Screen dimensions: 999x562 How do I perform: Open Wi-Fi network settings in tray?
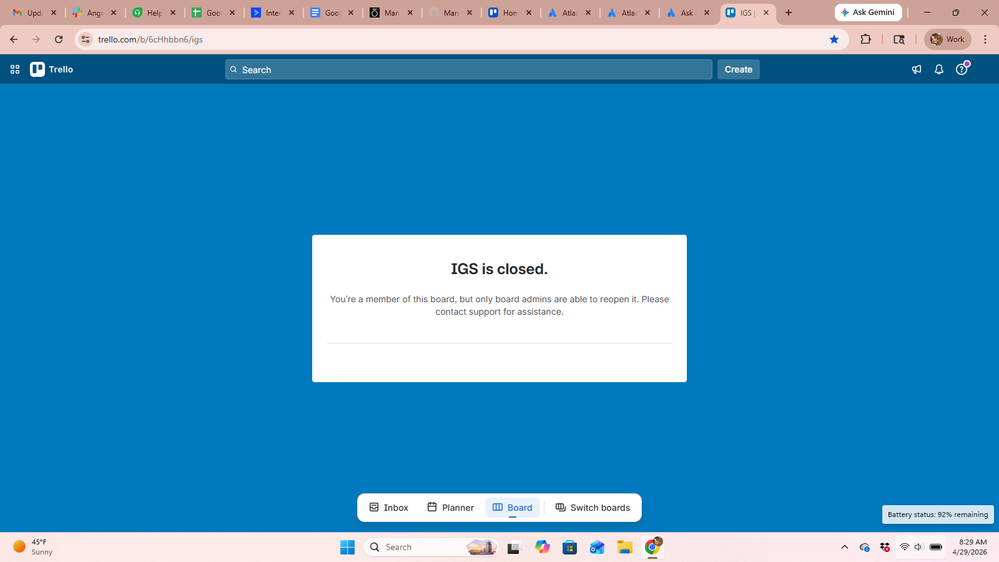click(x=904, y=547)
